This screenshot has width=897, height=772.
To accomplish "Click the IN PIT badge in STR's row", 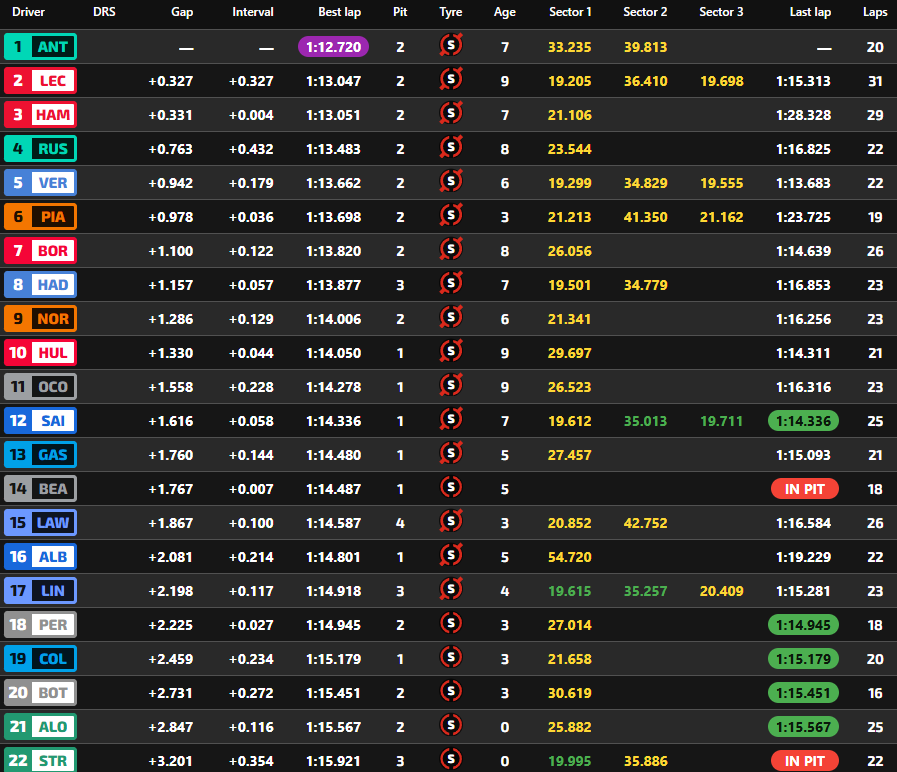I will pos(804,761).
